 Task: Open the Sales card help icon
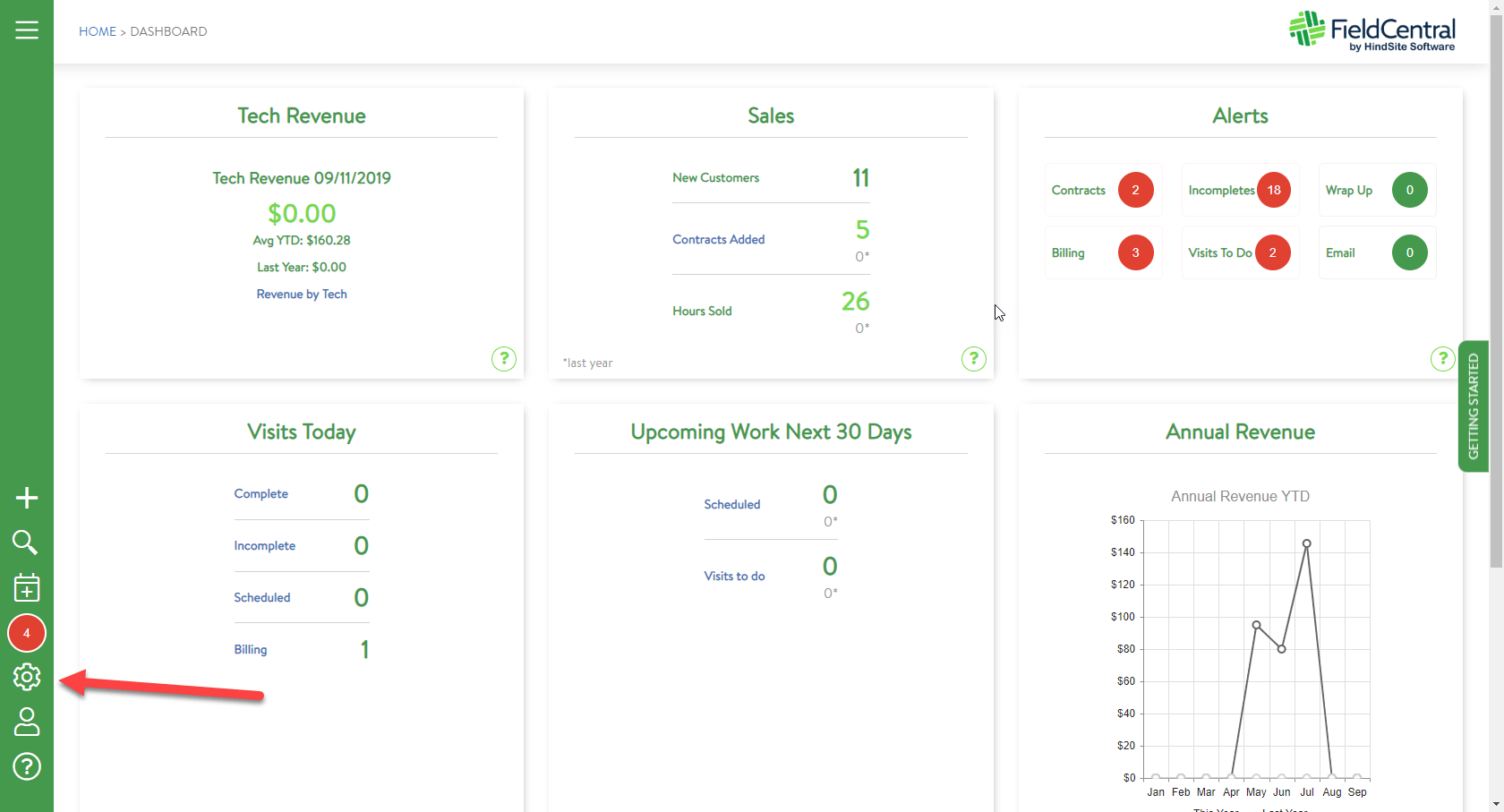tap(974, 359)
